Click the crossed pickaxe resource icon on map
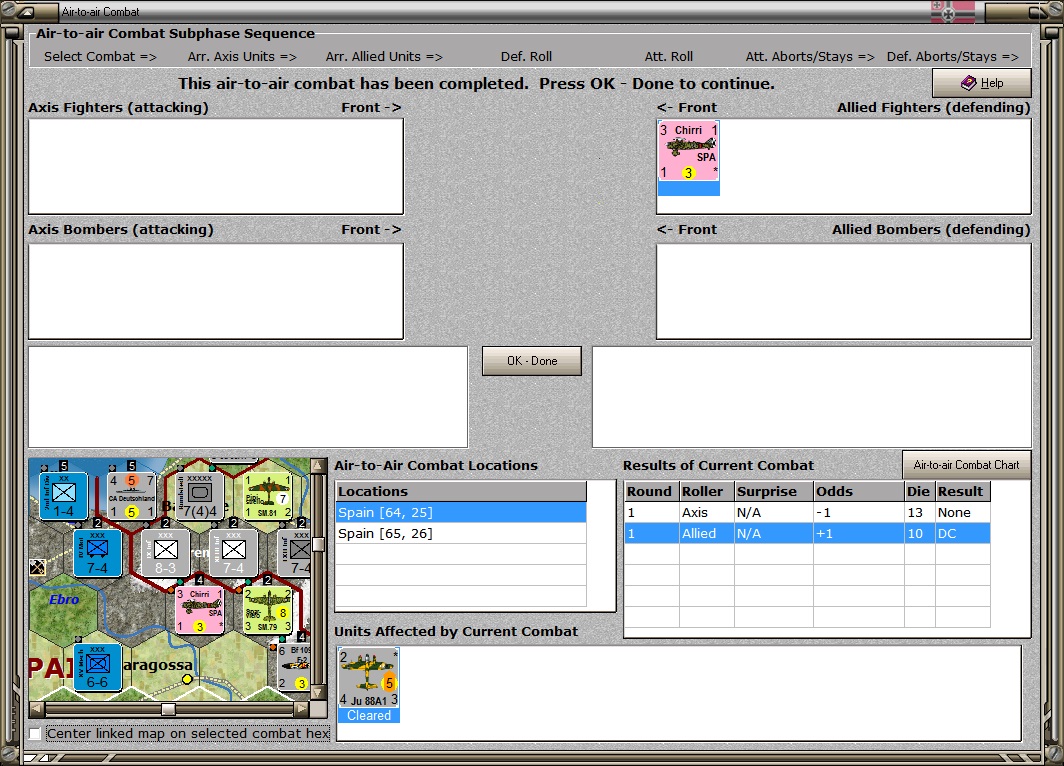 click(x=37, y=567)
